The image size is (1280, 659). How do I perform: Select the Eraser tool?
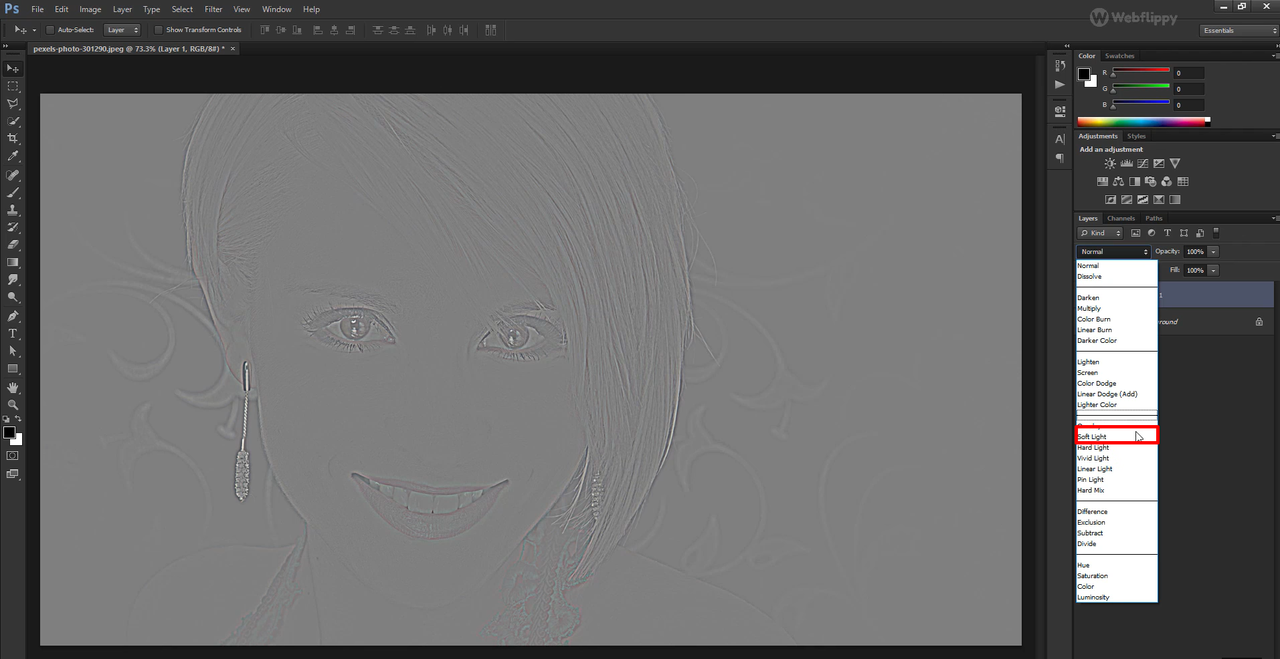click(13, 244)
